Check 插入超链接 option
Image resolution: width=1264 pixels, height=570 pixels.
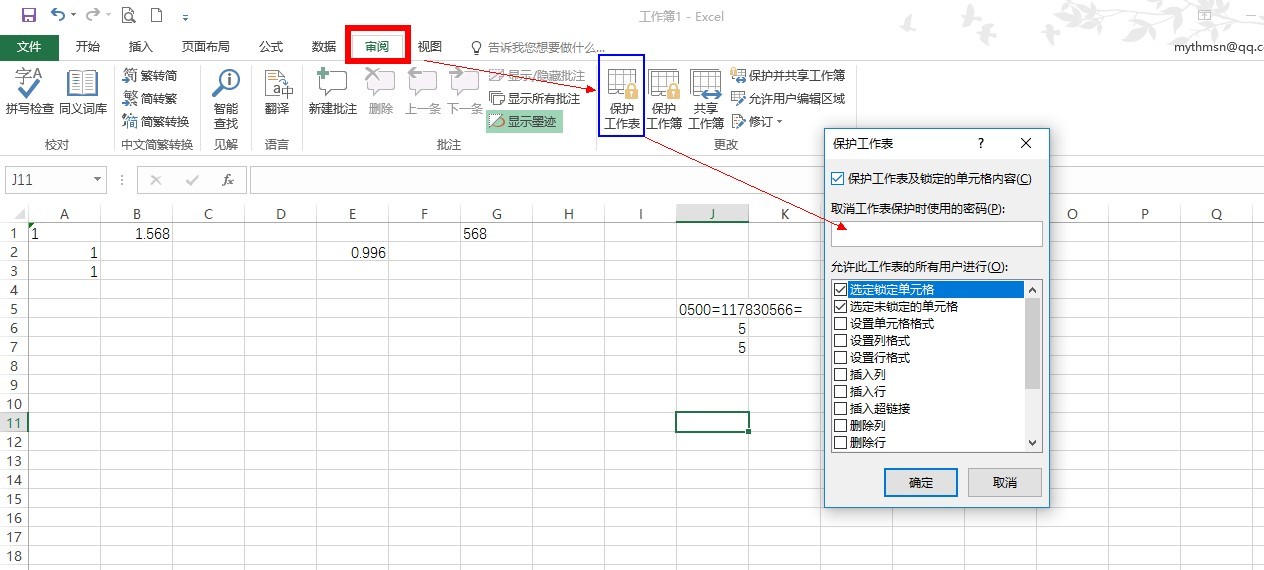pos(840,408)
